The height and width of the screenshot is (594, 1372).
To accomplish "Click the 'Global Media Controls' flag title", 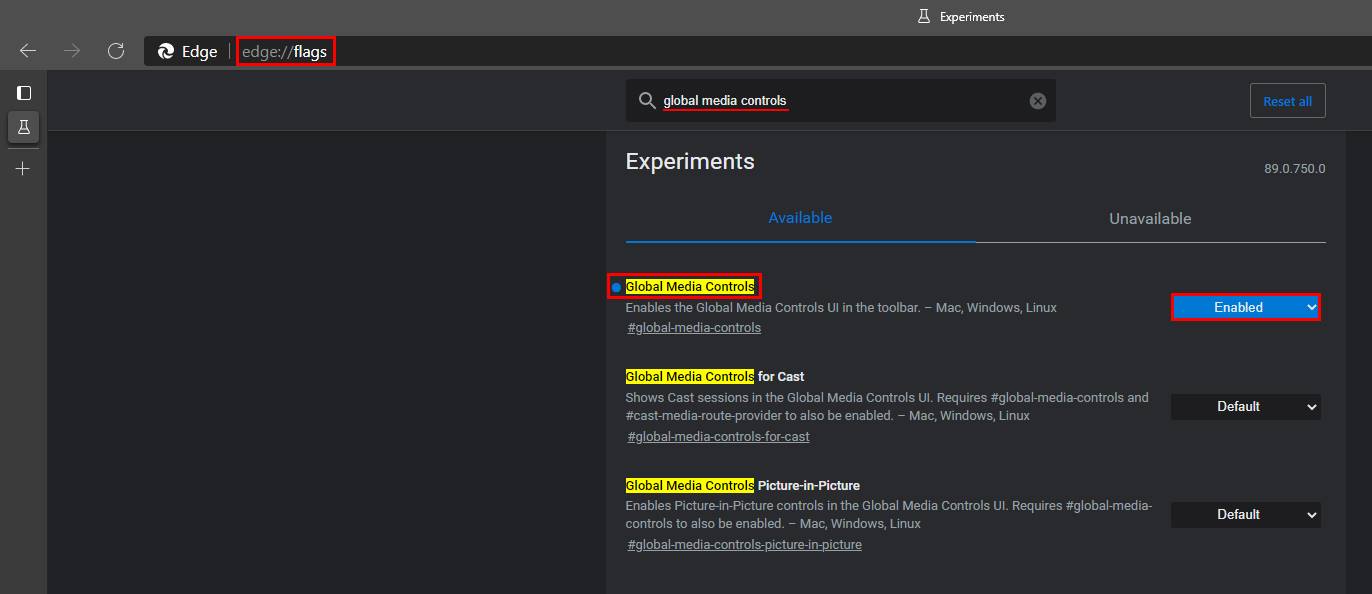I will pos(690,287).
